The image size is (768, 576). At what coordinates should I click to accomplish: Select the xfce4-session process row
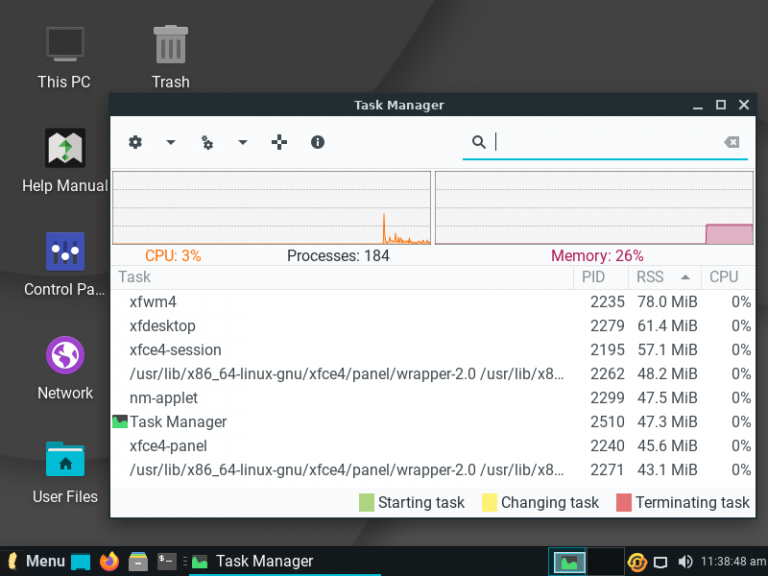tap(432, 350)
